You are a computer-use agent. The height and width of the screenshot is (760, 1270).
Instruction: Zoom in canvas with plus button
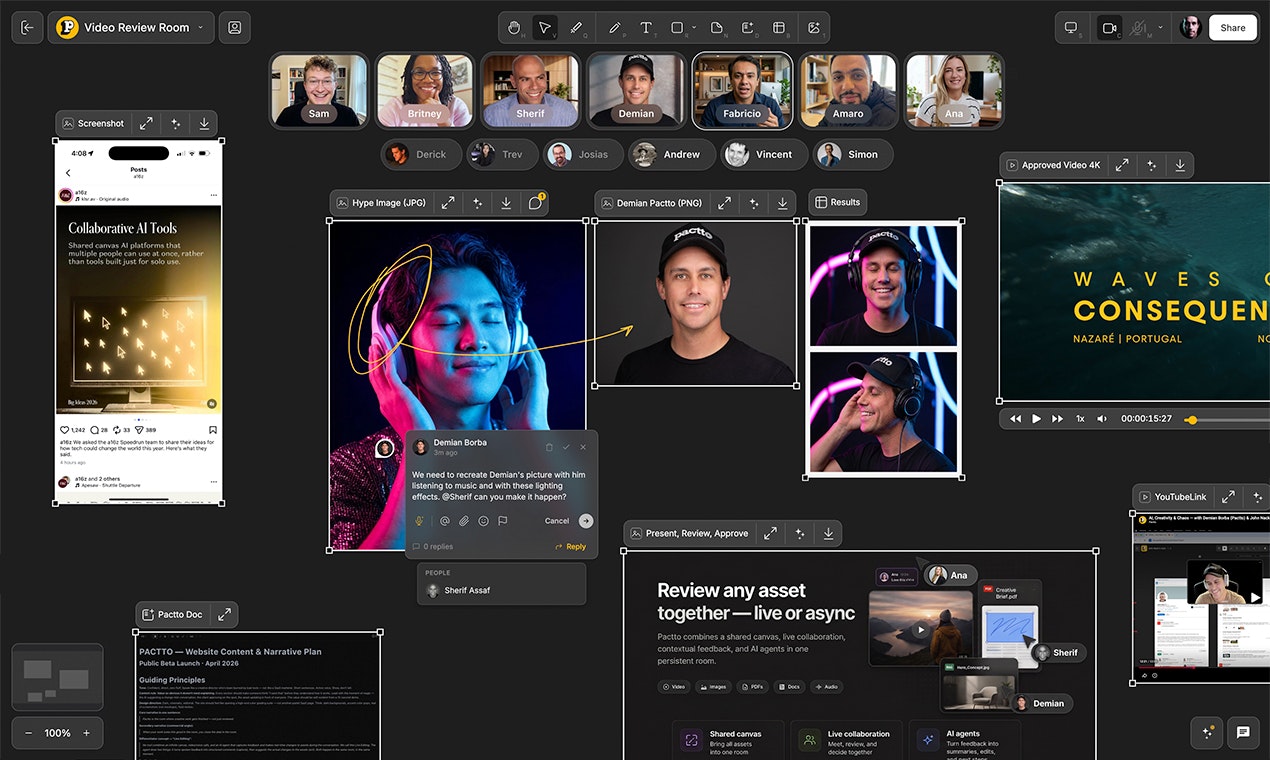86,733
